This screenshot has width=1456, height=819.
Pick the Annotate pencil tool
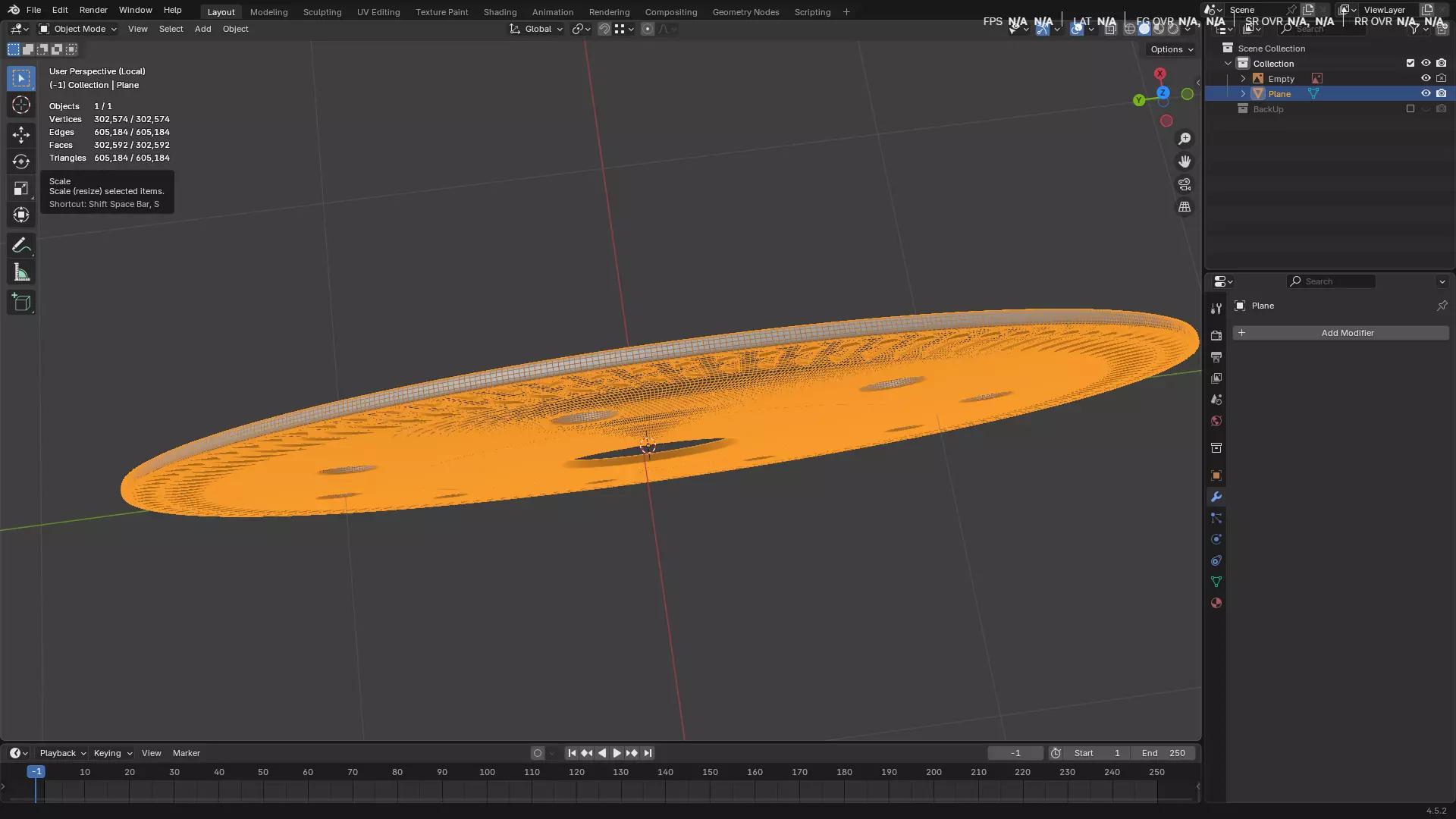(x=21, y=246)
